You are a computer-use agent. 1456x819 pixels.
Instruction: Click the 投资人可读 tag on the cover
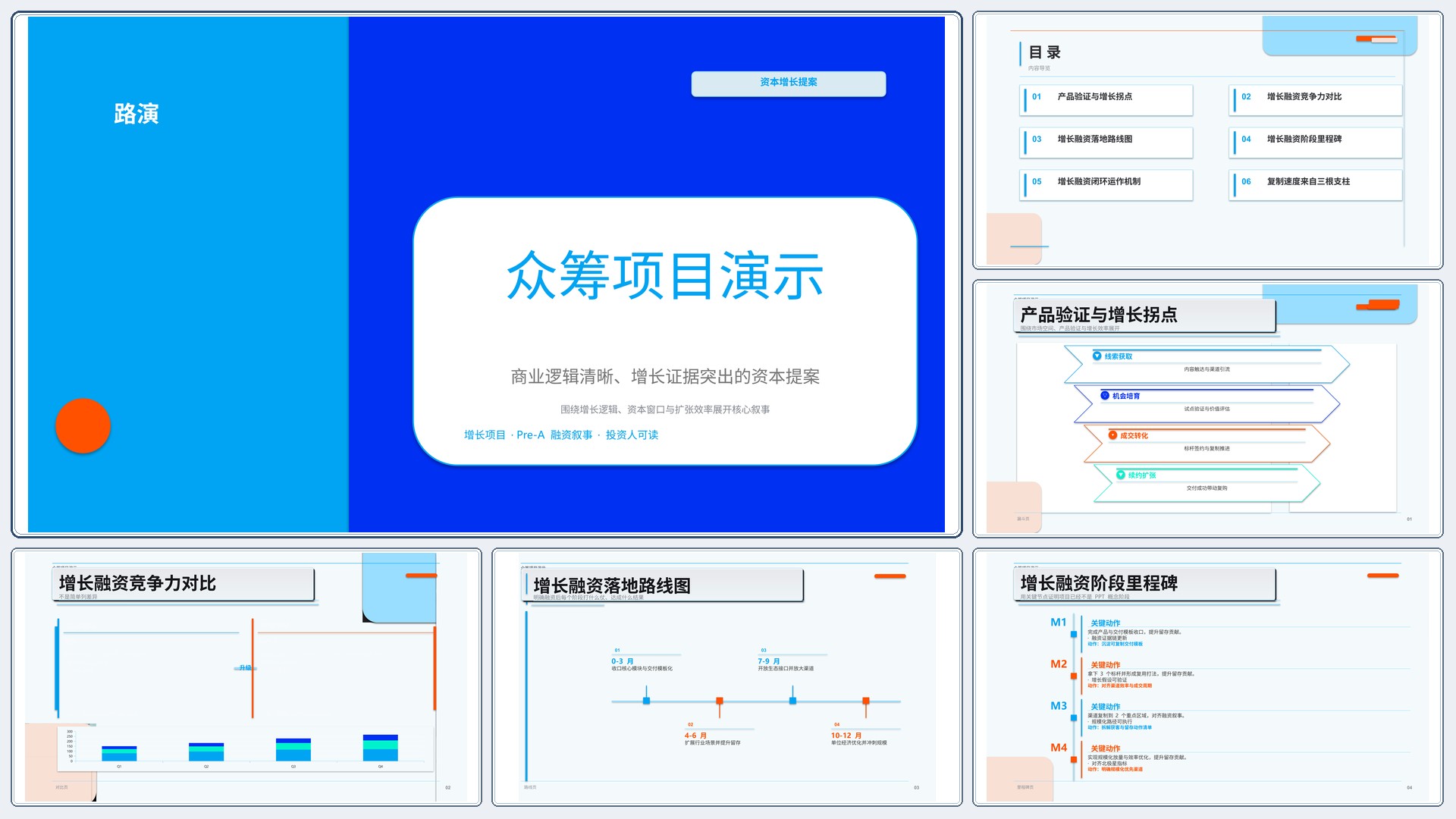pyautogui.click(x=632, y=435)
